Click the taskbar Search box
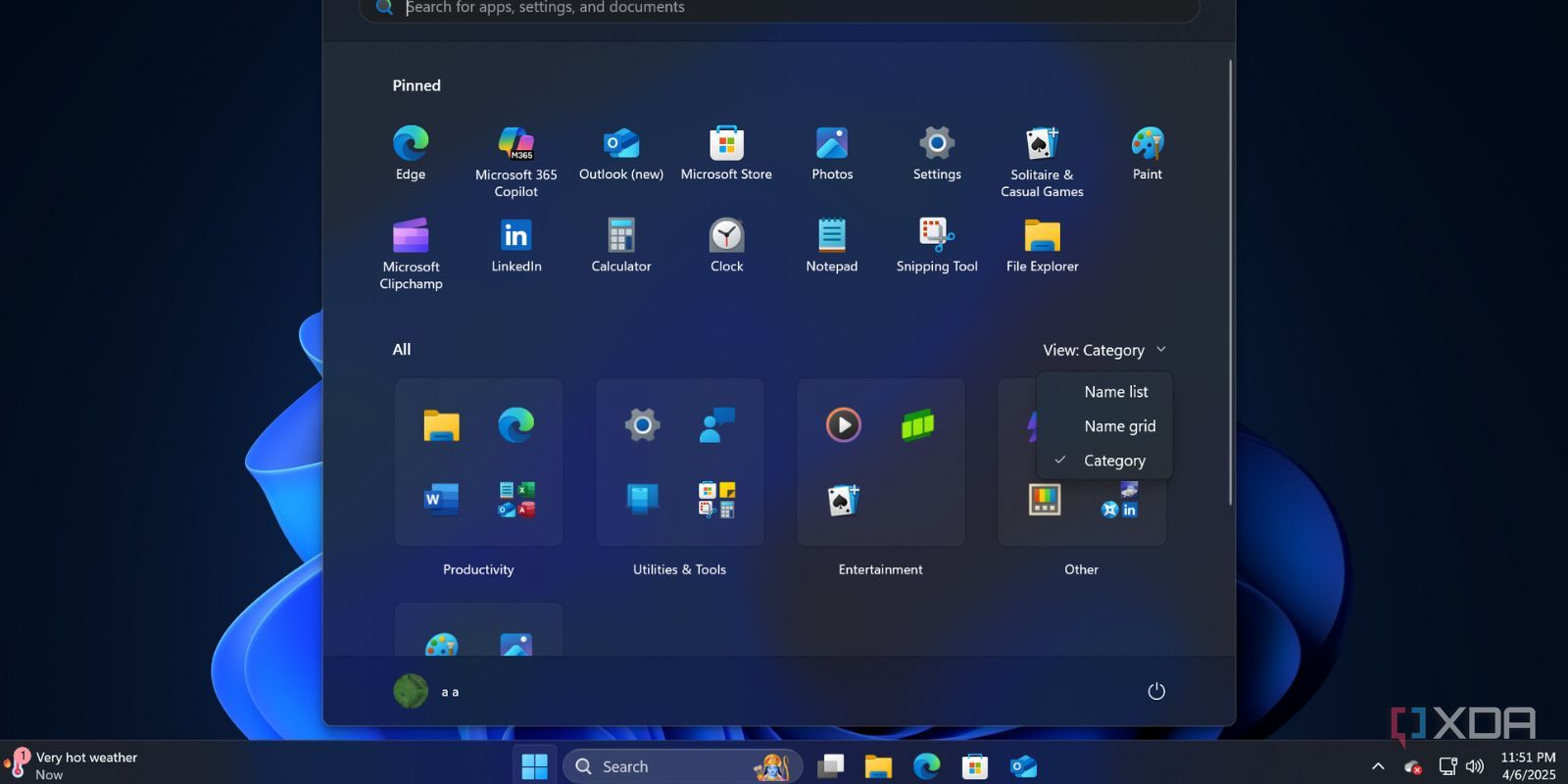The height and width of the screenshot is (784, 1568). (x=682, y=766)
